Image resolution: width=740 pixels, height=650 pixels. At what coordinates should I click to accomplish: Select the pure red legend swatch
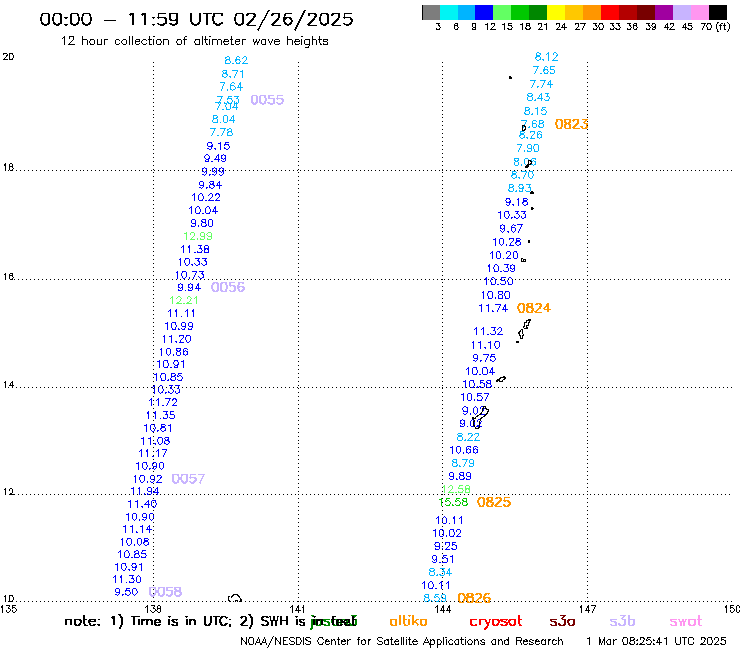pos(610,12)
